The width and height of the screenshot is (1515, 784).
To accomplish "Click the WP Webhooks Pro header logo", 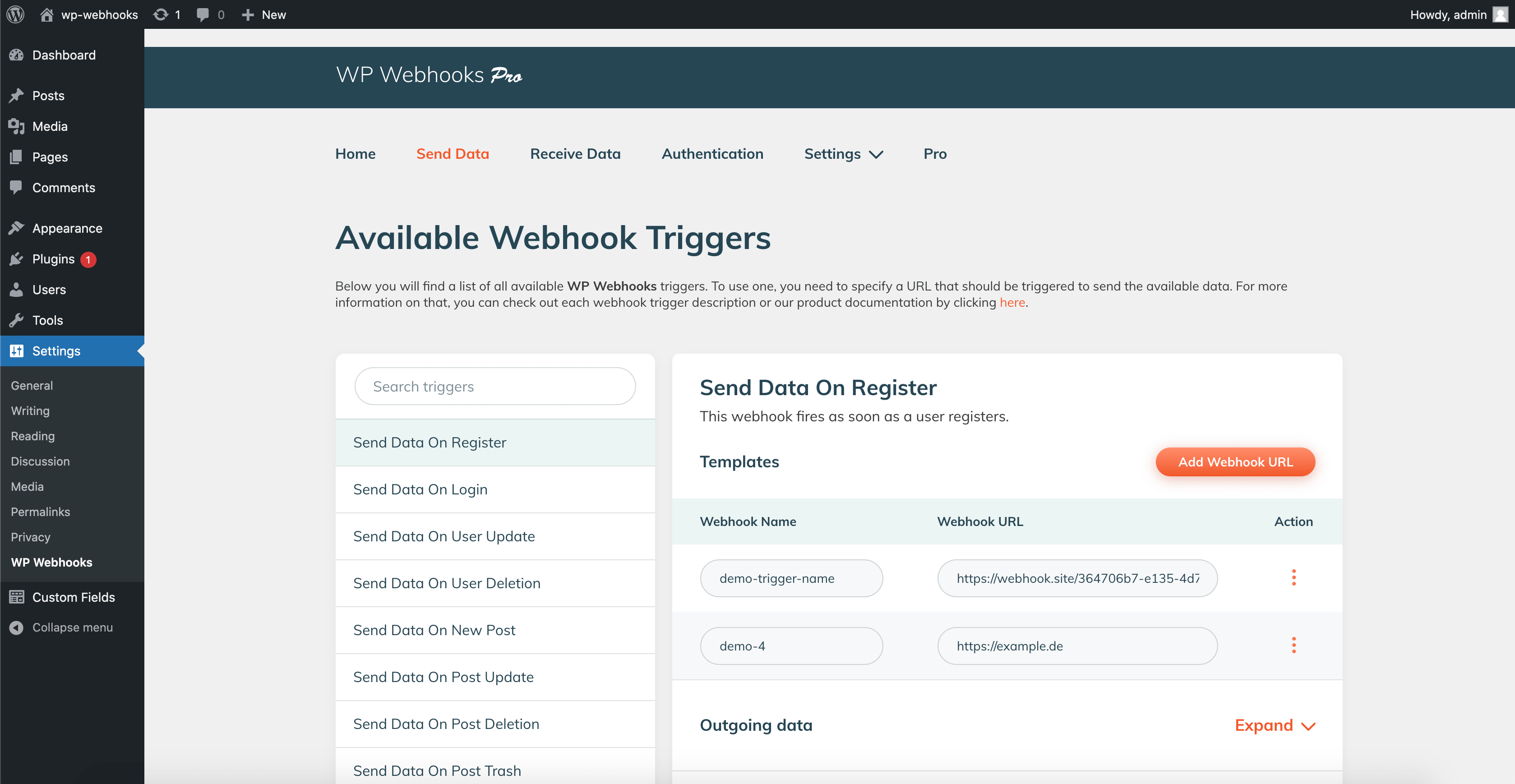I will coord(429,75).
